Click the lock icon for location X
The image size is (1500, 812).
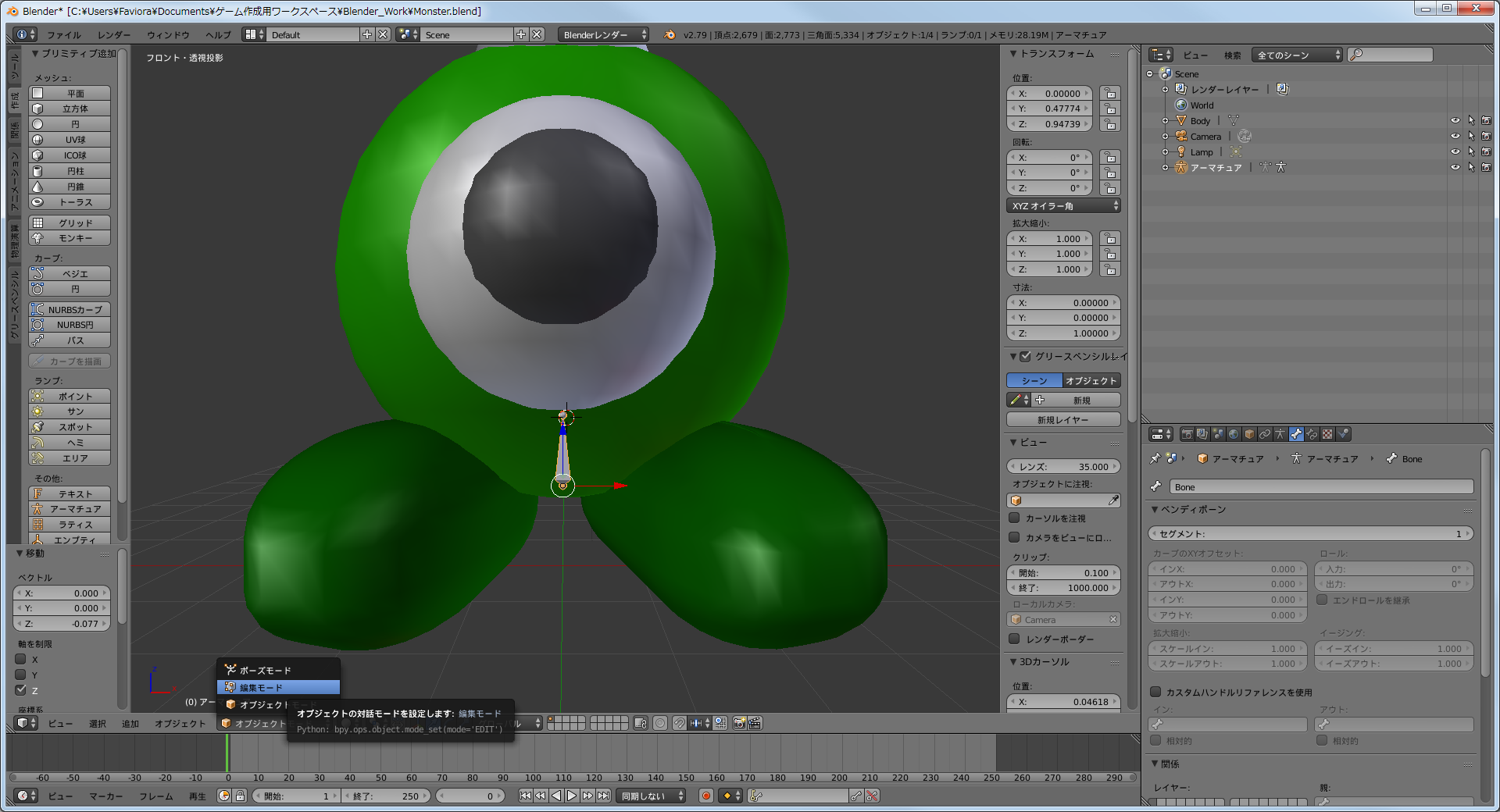pyautogui.click(x=1109, y=93)
